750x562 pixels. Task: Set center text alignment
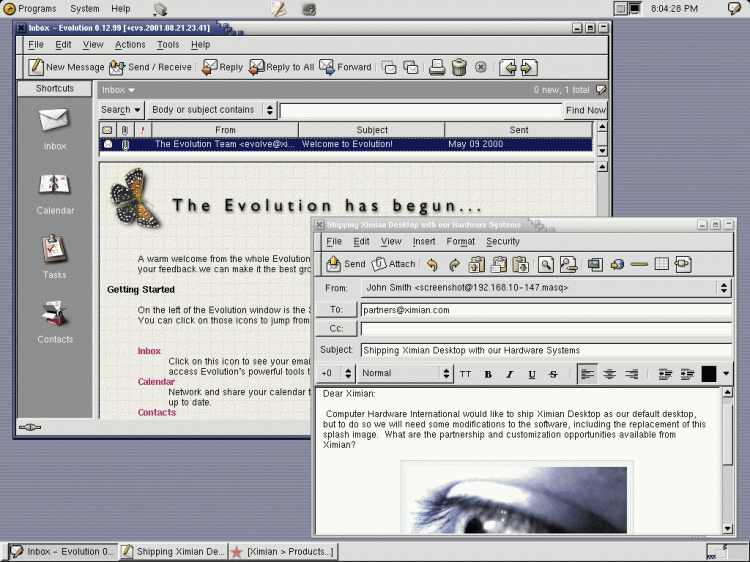(609, 374)
